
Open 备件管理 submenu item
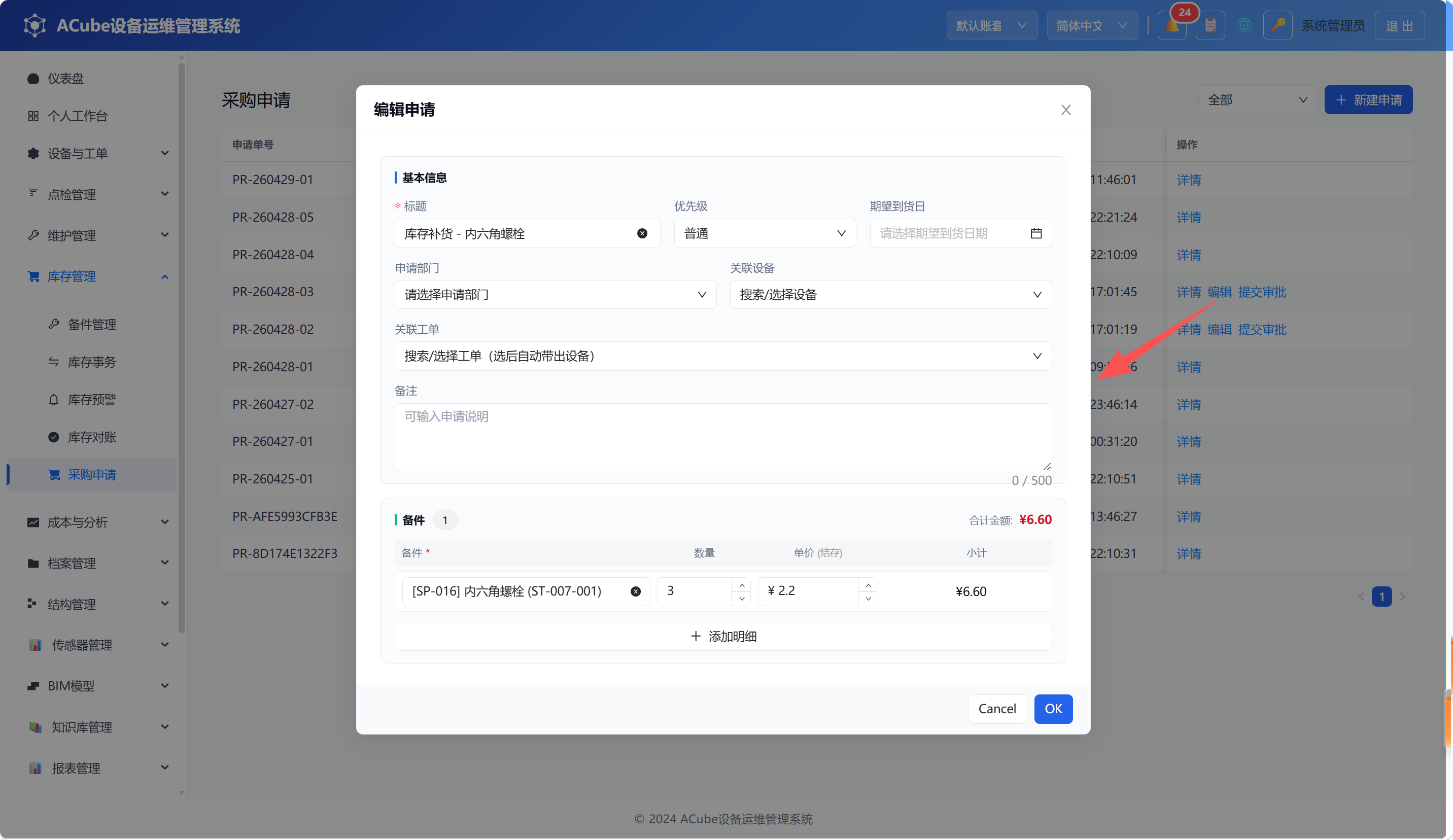[92, 324]
